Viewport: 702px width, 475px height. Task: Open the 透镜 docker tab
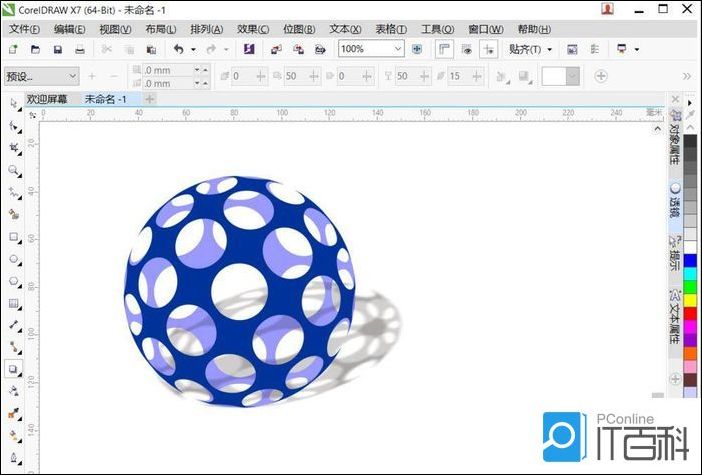click(x=675, y=201)
